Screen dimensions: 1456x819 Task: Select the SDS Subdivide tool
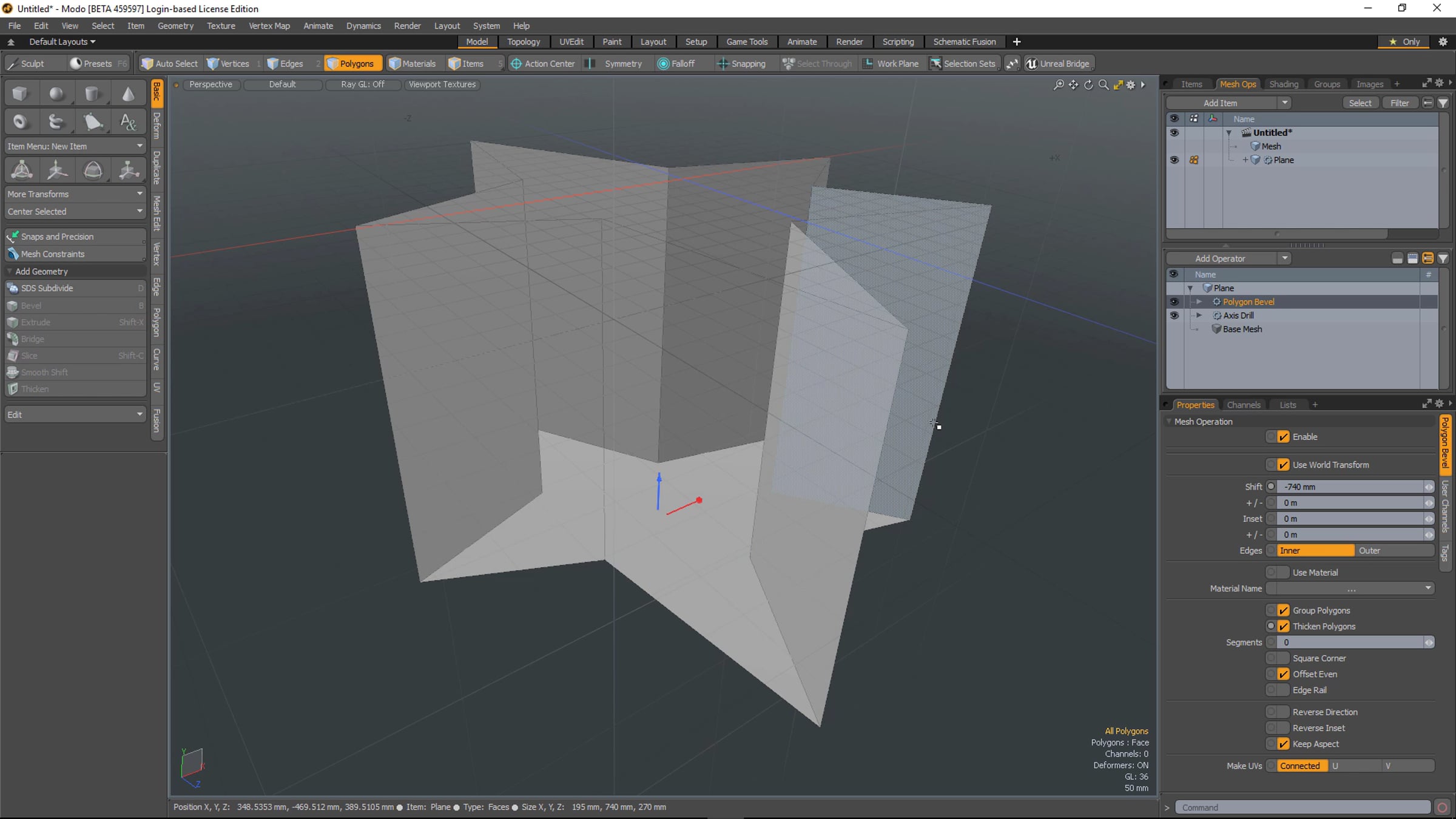tap(75, 288)
